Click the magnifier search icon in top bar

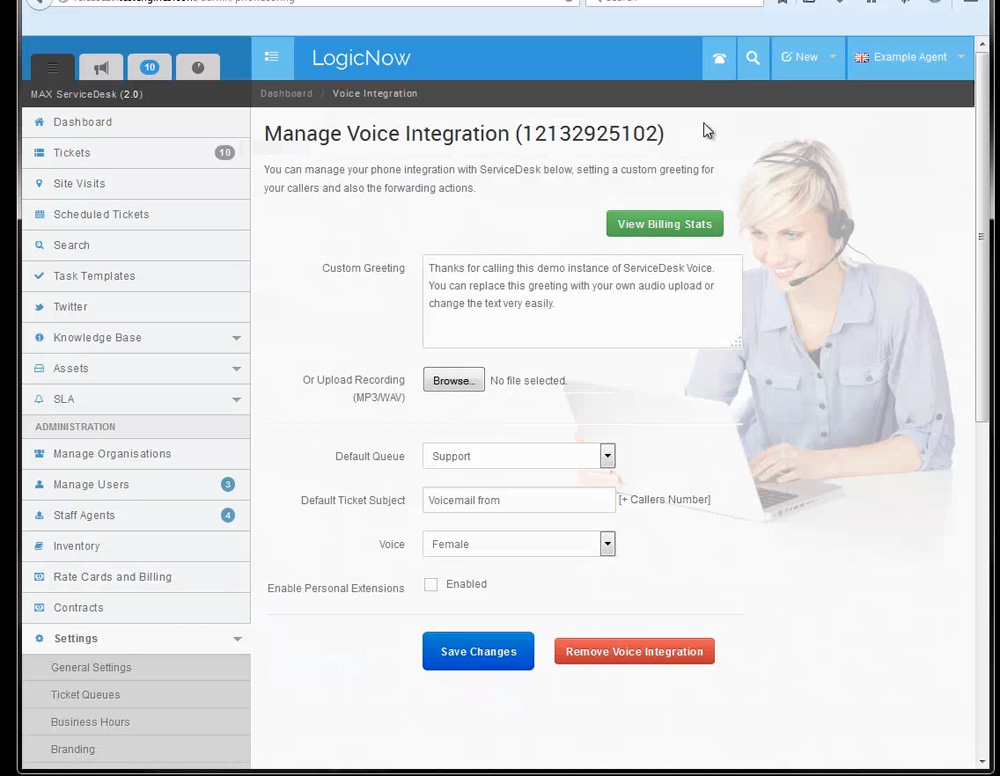click(753, 58)
